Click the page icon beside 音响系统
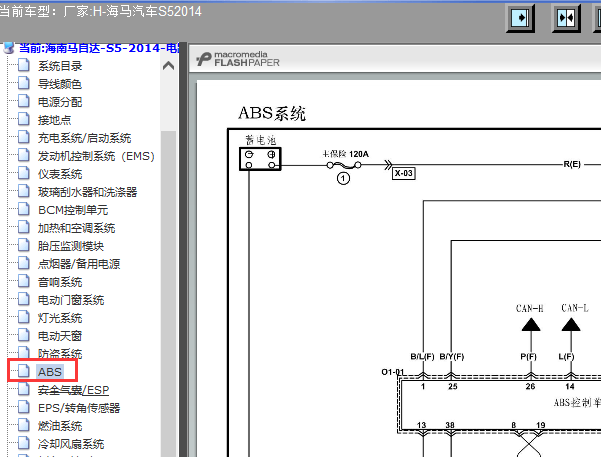 point(24,281)
